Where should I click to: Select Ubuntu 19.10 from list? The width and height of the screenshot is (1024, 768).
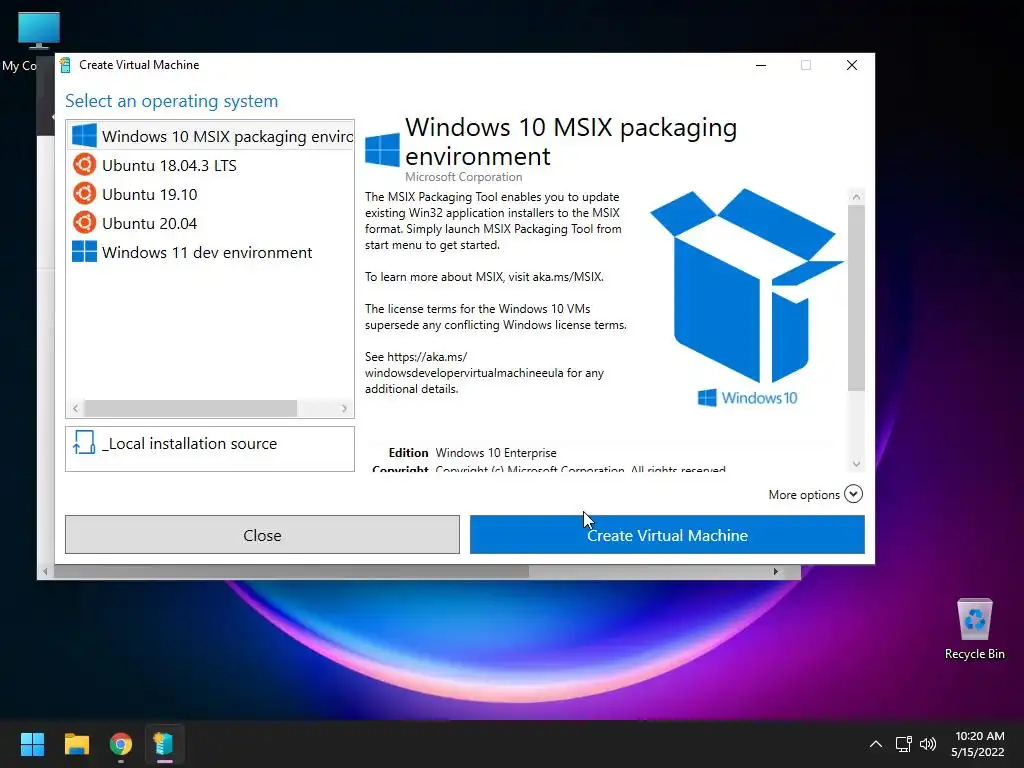[210, 194]
